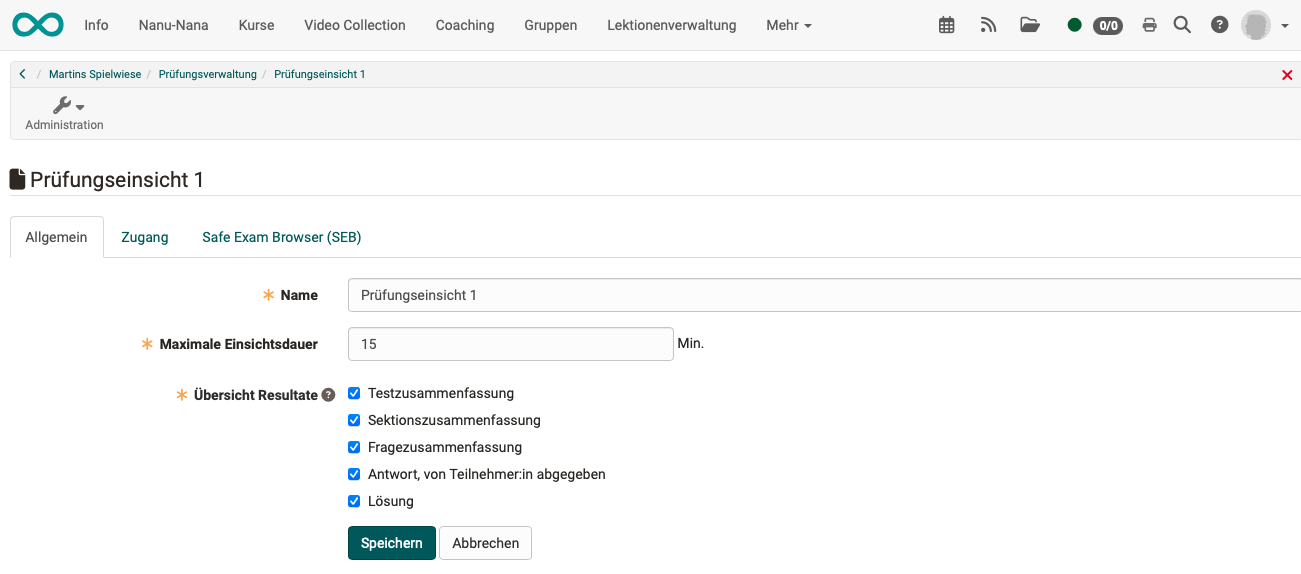Toggle the Lösung checkbox

pyautogui.click(x=354, y=501)
